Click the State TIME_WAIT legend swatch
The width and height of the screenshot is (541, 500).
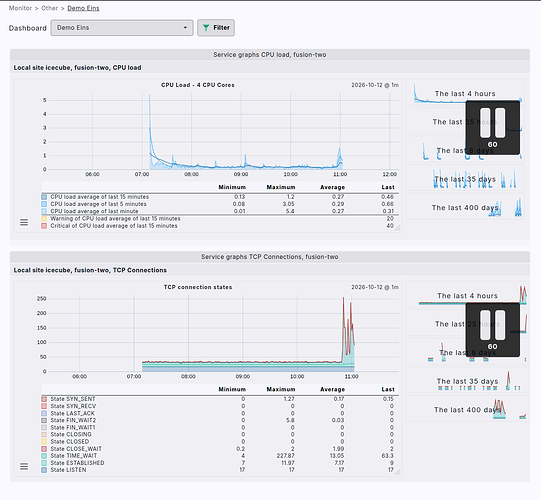pos(44,456)
